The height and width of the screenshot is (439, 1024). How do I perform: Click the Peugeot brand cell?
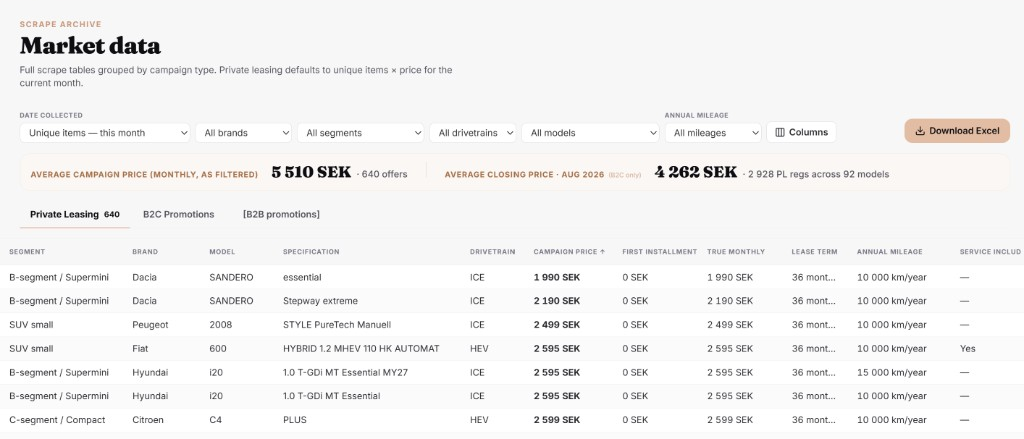click(x=150, y=325)
